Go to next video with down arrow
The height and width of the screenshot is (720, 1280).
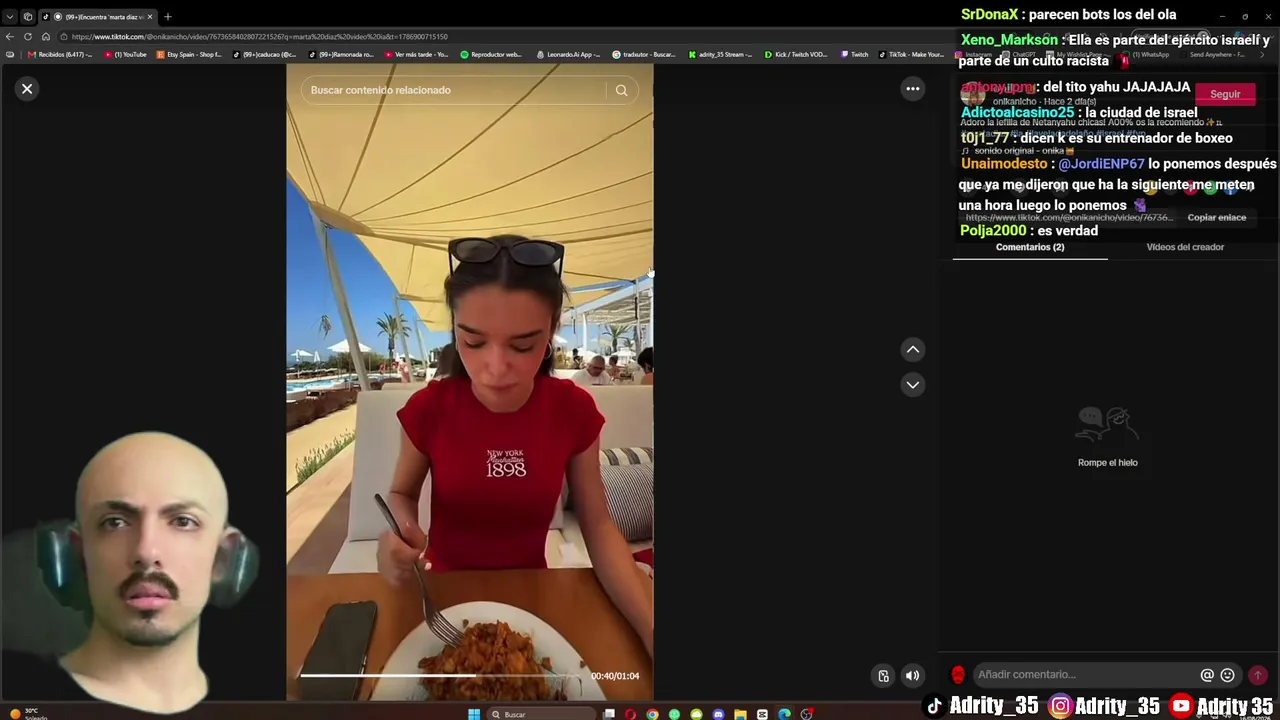912,385
